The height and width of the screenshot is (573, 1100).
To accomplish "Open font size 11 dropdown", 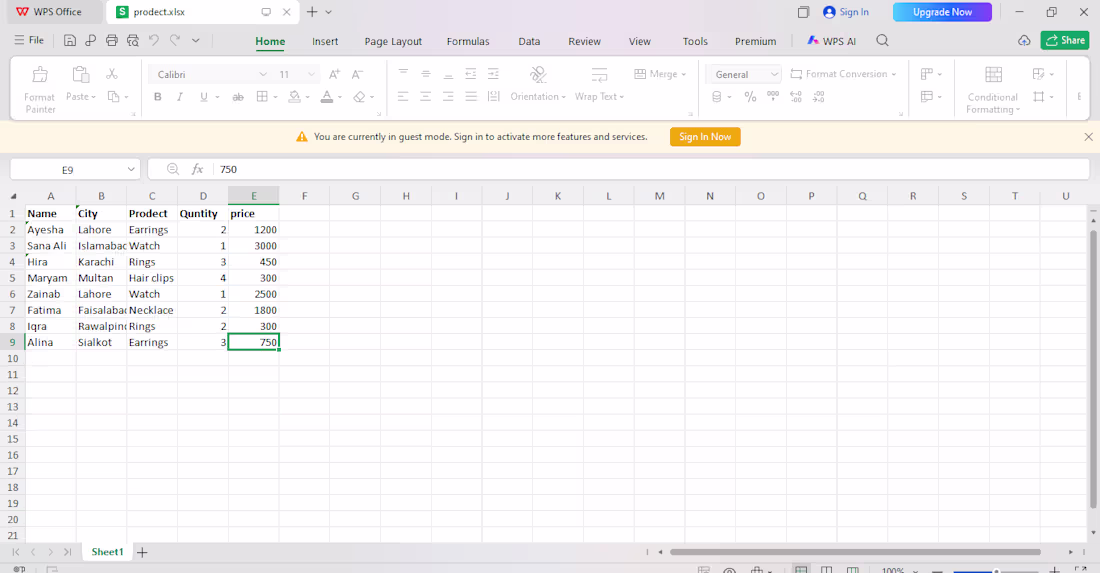I will (x=311, y=74).
